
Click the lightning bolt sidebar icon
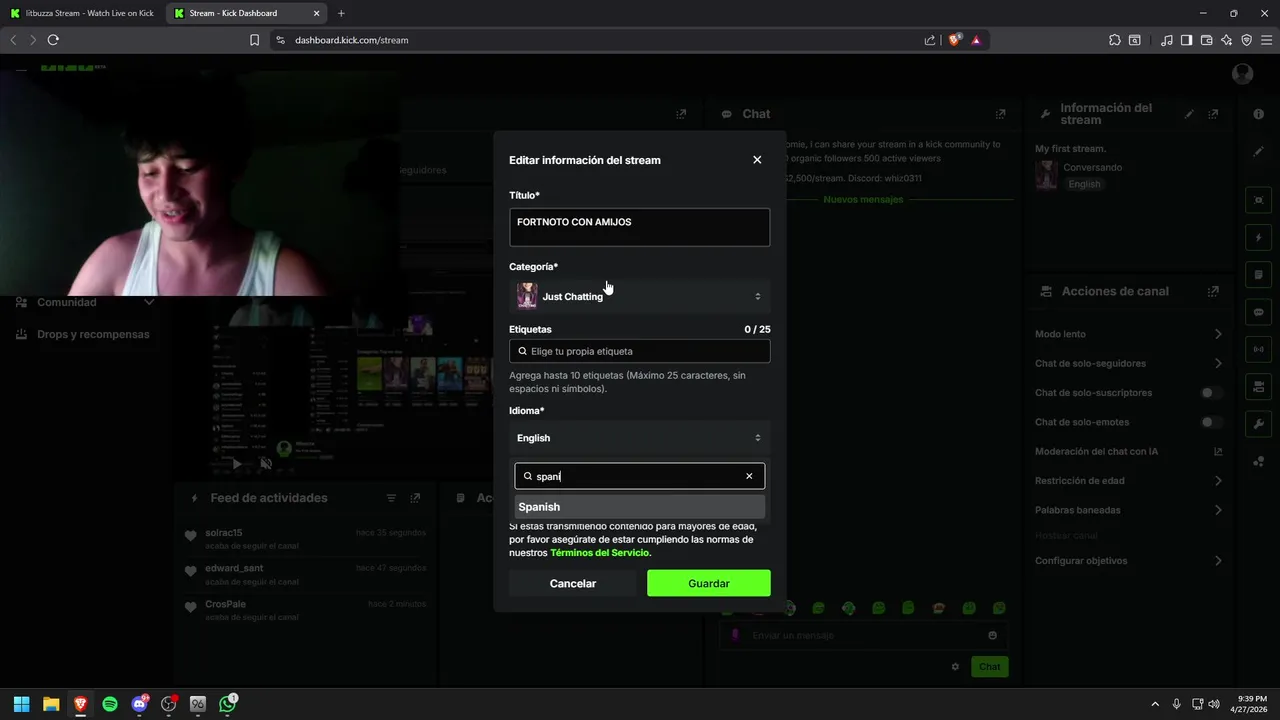tap(1259, 238)
